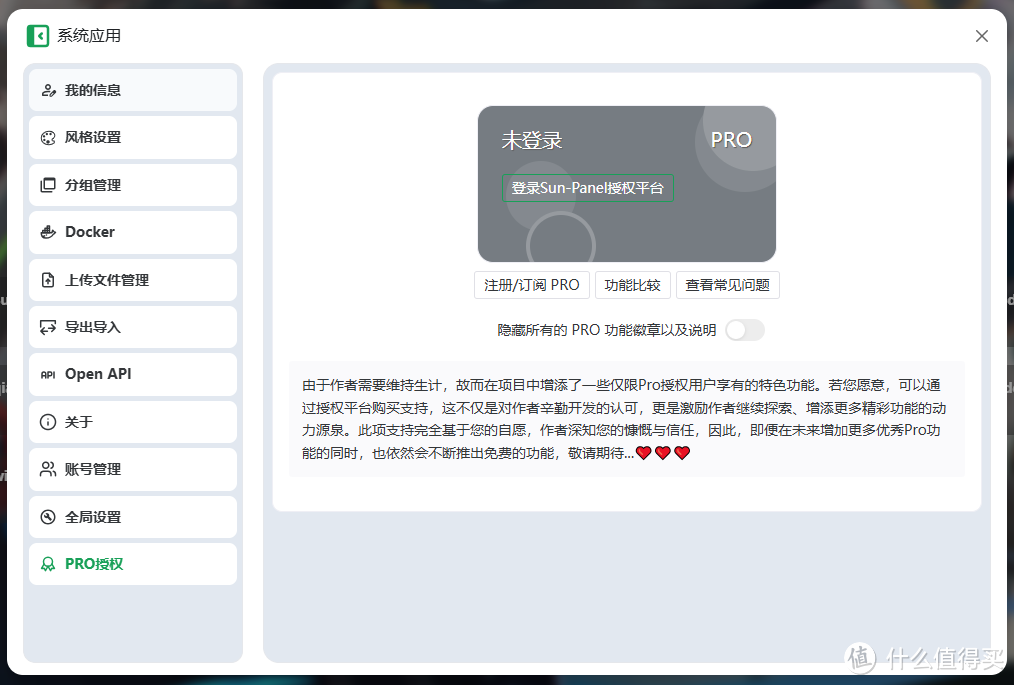Click the upload file icon beside 上传文件管理
This screenshot has width=1014, height=685.
coord(49,280)
